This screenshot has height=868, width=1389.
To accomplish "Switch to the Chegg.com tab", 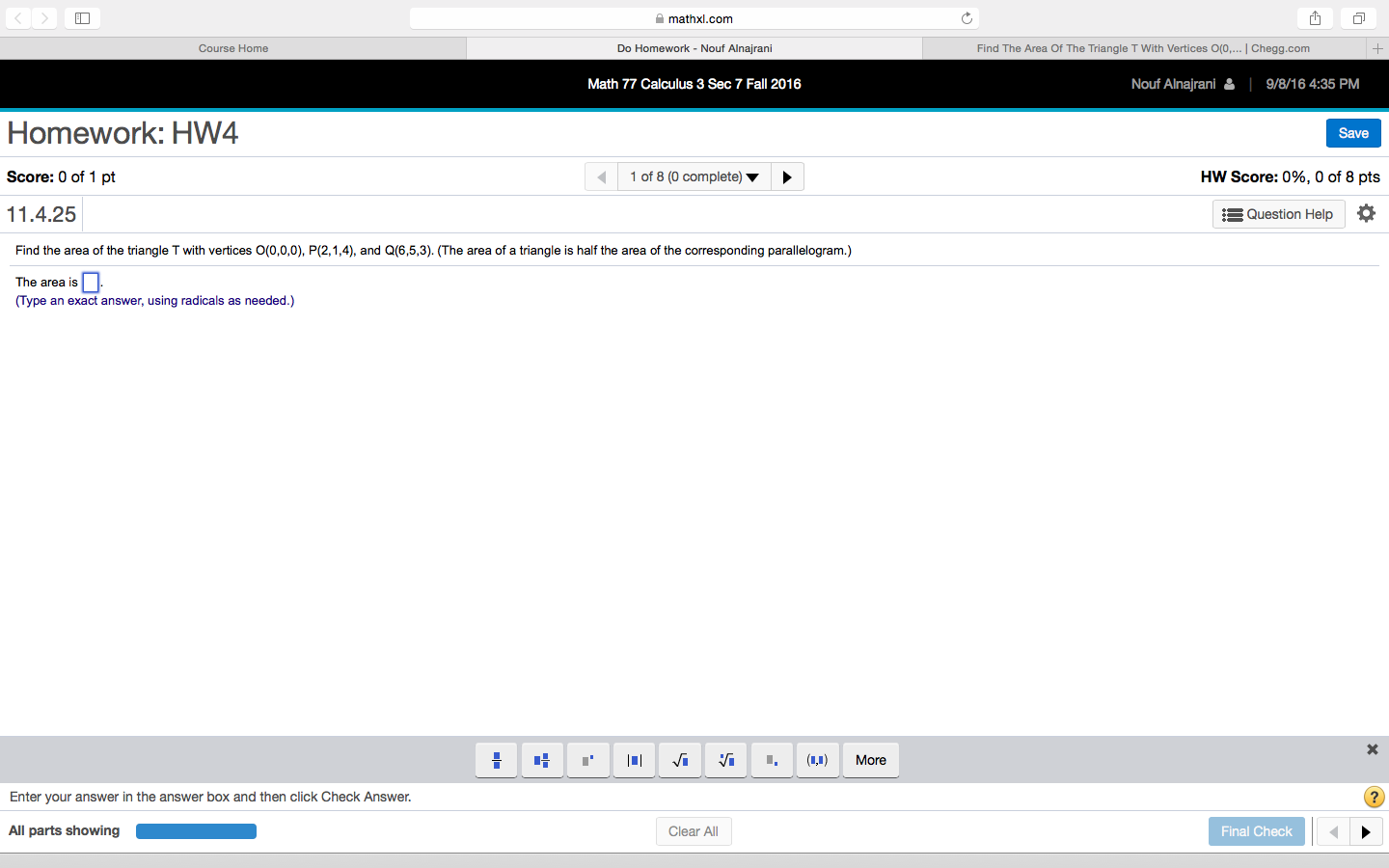I will 1143,48.
